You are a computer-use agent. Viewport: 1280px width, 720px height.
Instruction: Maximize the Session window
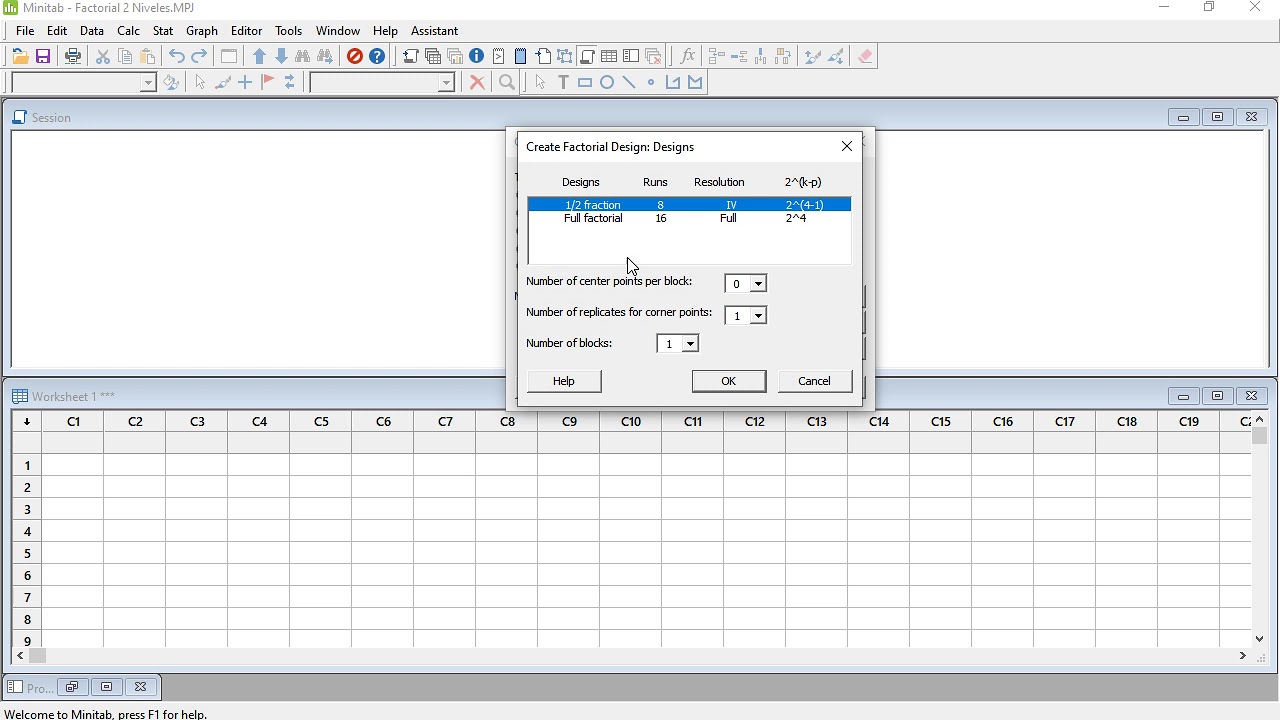[x=1217, y=118]
